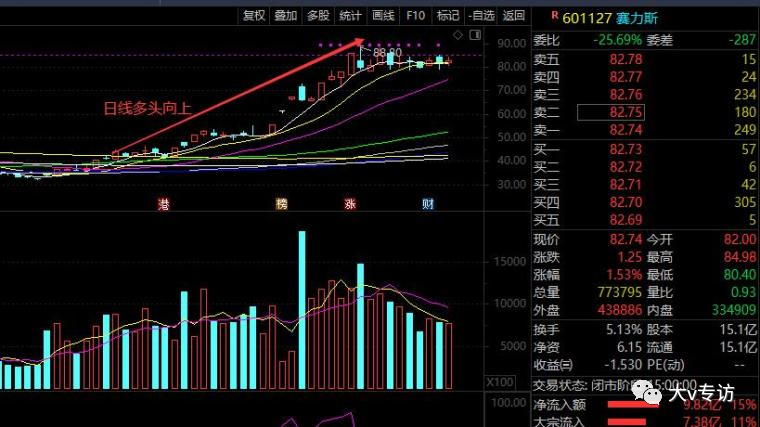Open the 画线 drawing tools
This screenshot has width=760, height=427.
[382, 16]
